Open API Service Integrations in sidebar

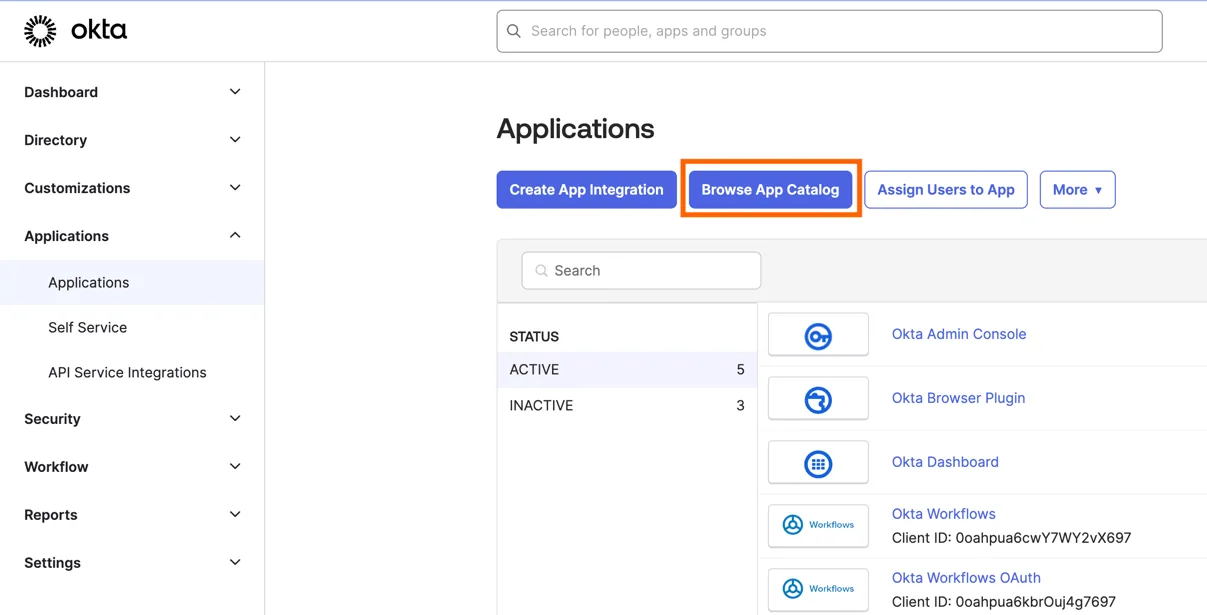click(x=127, y=373)
